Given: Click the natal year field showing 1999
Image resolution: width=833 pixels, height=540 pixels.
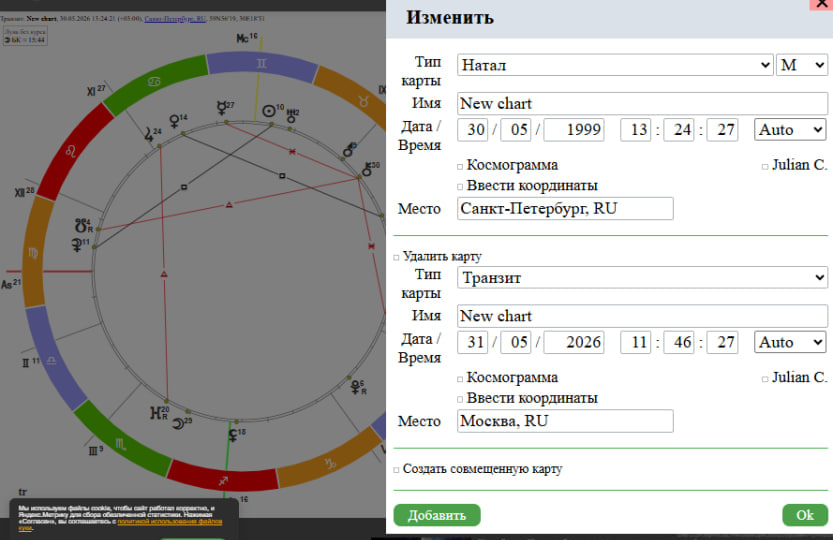Looking at the screenshot, I should (x=574, y=130).
